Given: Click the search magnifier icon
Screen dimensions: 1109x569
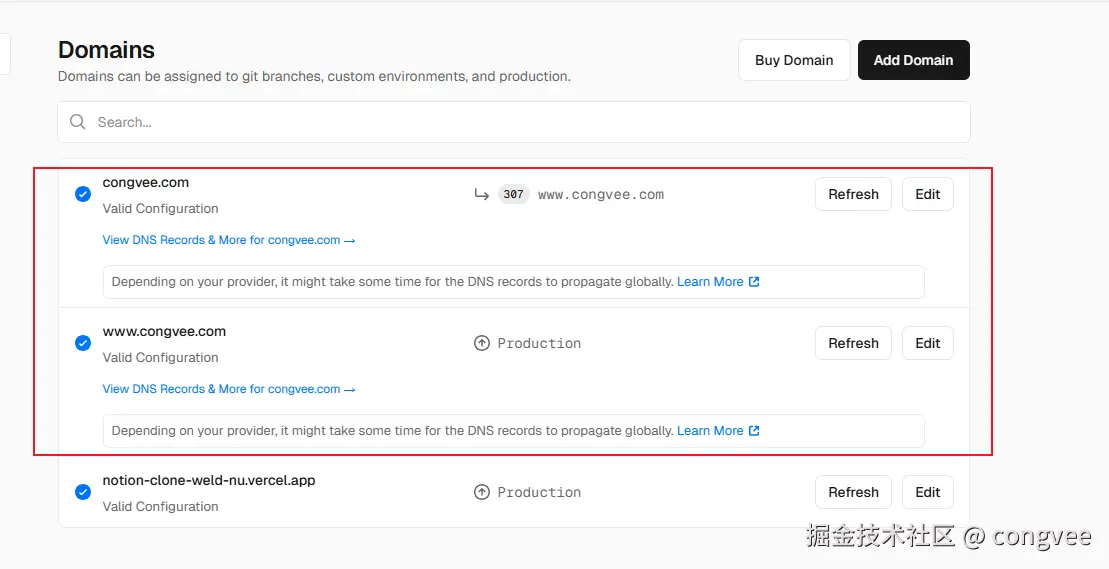Looking at the screenshot, I should [x=78, y=122].
